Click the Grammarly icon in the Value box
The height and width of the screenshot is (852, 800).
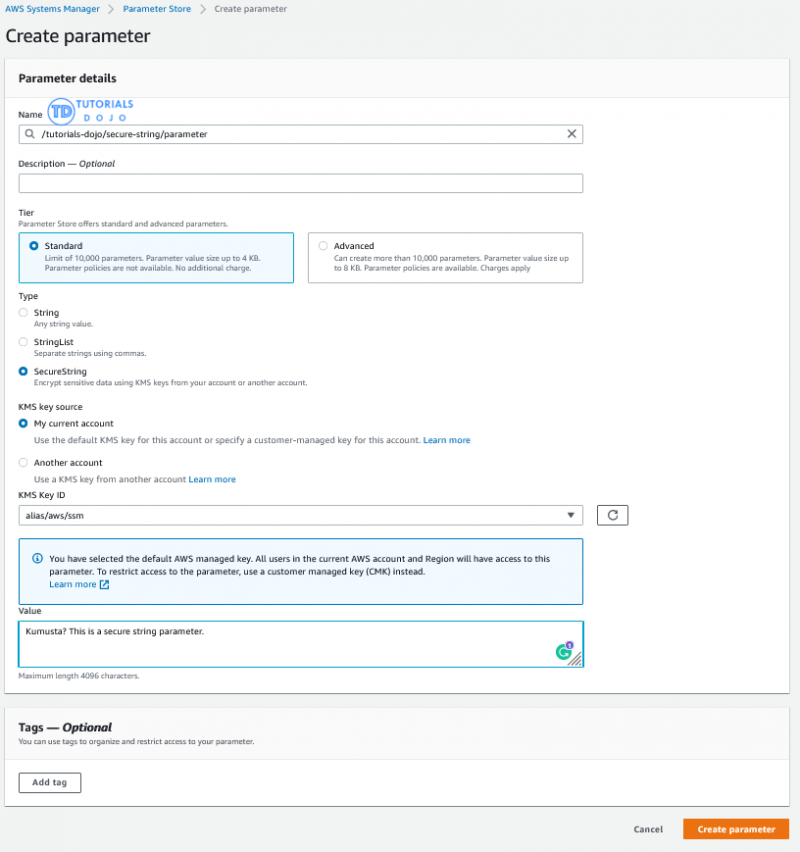click(x=565, y=652)
